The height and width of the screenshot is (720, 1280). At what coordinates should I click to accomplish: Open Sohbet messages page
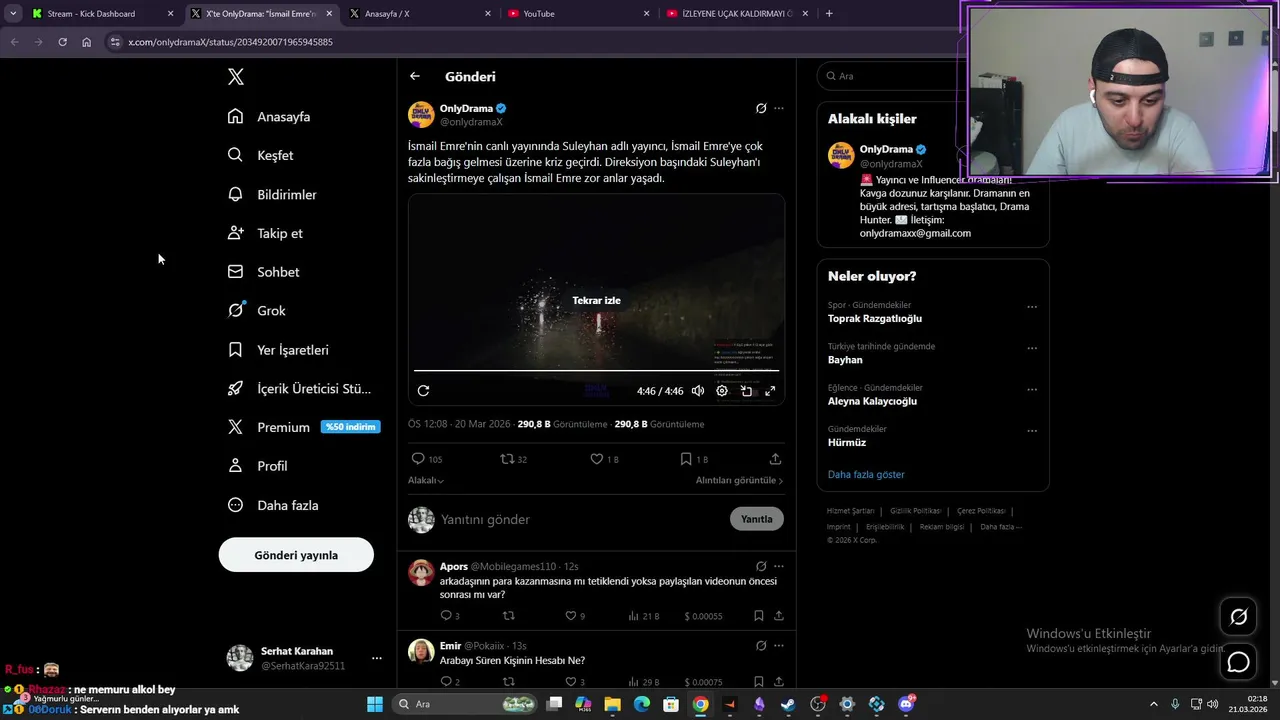click(x=264, y=272)
